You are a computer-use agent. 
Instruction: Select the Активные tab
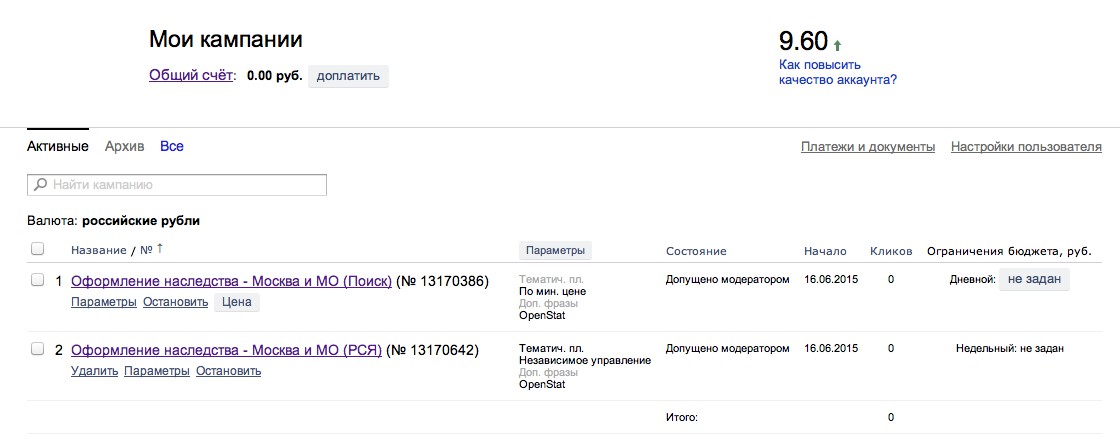click(x=58, y=146)
